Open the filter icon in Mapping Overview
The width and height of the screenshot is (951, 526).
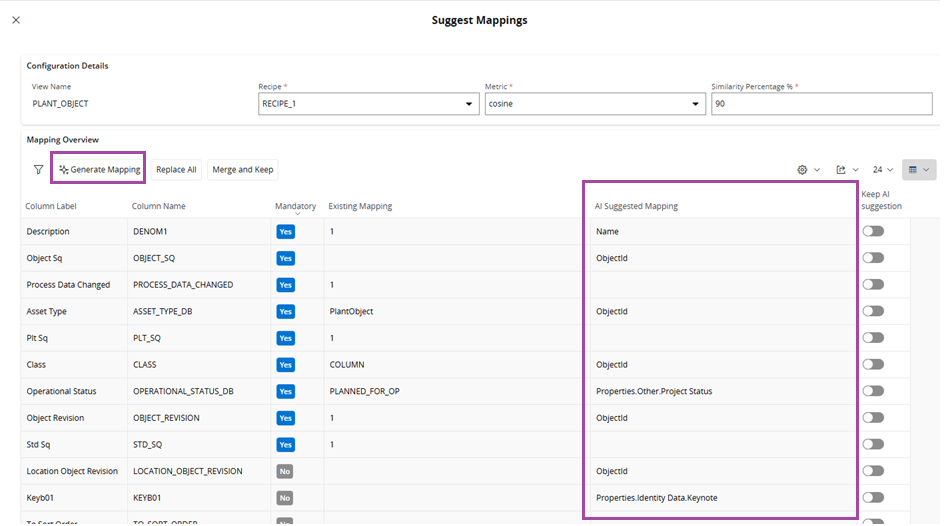[x=38, y=169]
